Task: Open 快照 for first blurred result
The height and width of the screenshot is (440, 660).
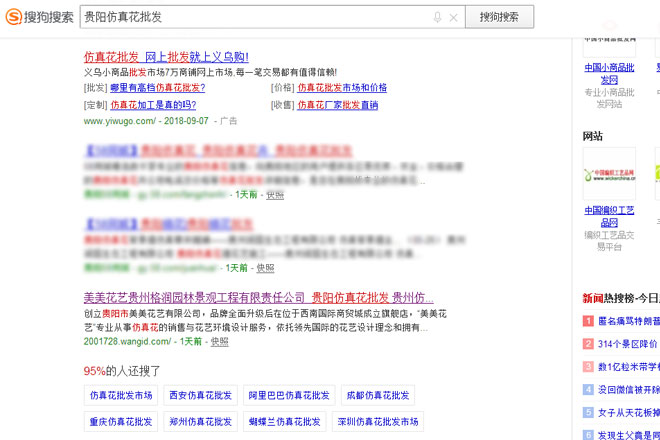Action: coord(275,195)
